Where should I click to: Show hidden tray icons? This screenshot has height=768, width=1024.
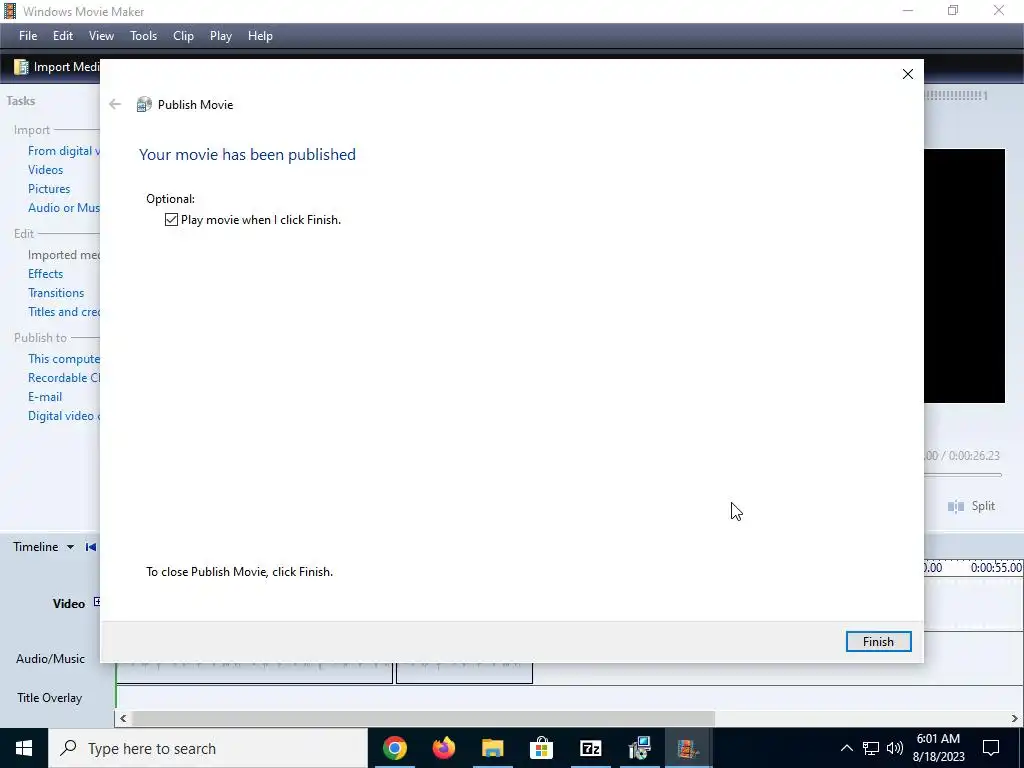tap(846, 748)
